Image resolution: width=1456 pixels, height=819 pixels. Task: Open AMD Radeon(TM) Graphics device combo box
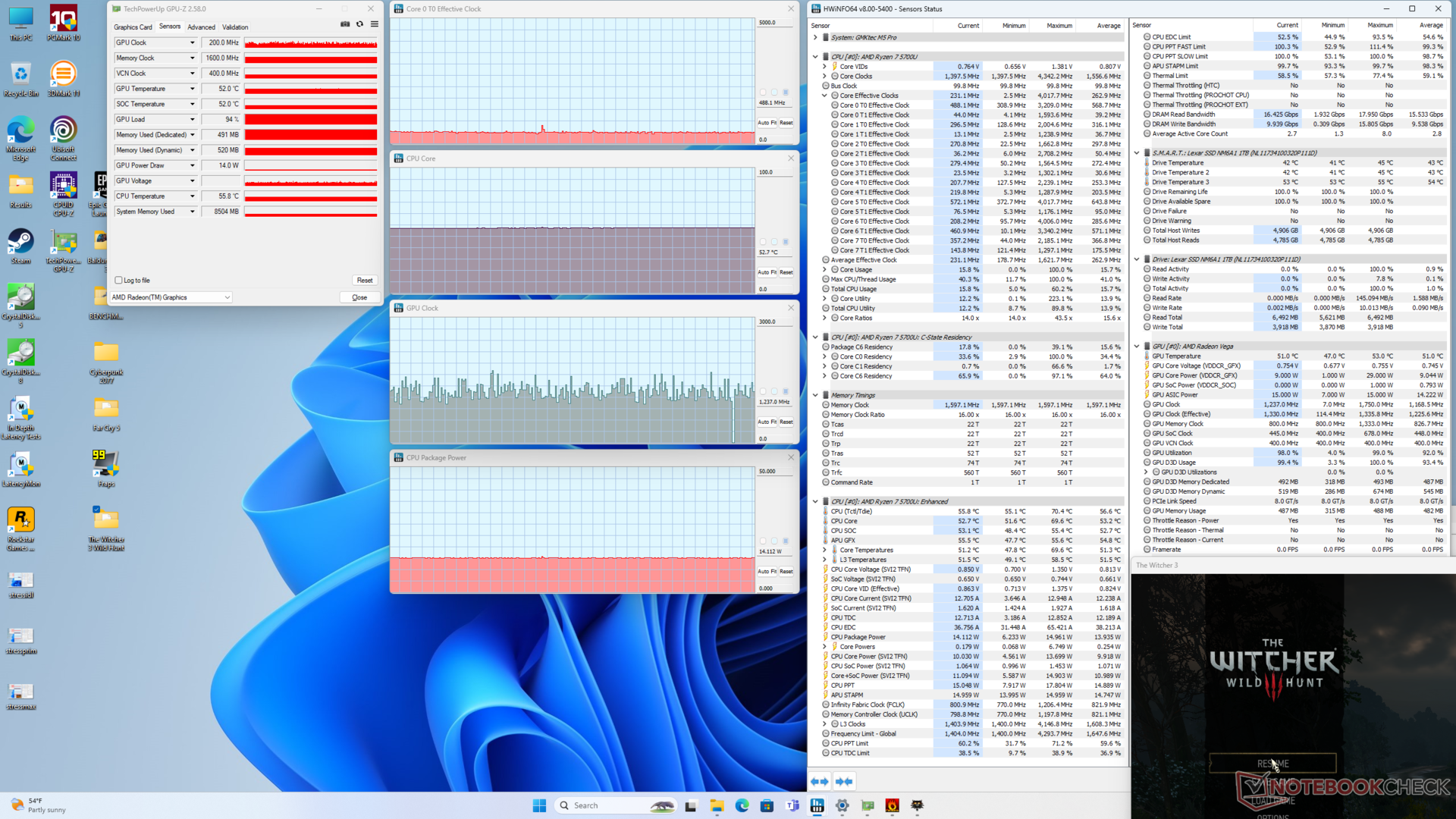tap(171, 297)
